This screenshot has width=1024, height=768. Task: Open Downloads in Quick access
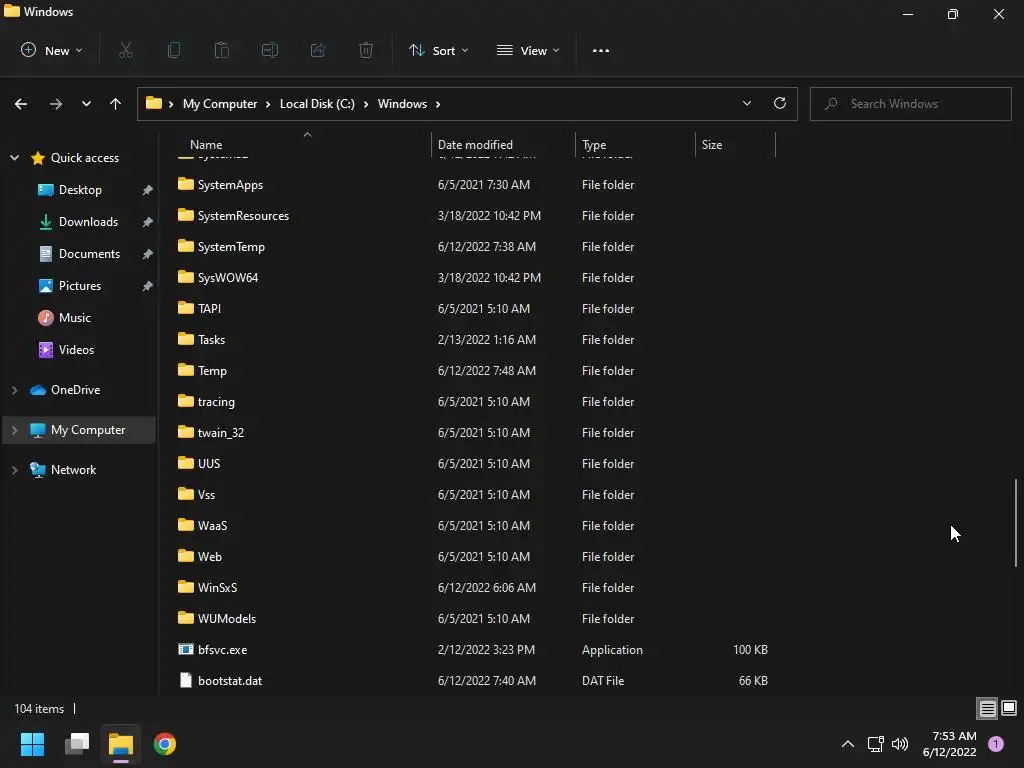click(x=88, y=221)
